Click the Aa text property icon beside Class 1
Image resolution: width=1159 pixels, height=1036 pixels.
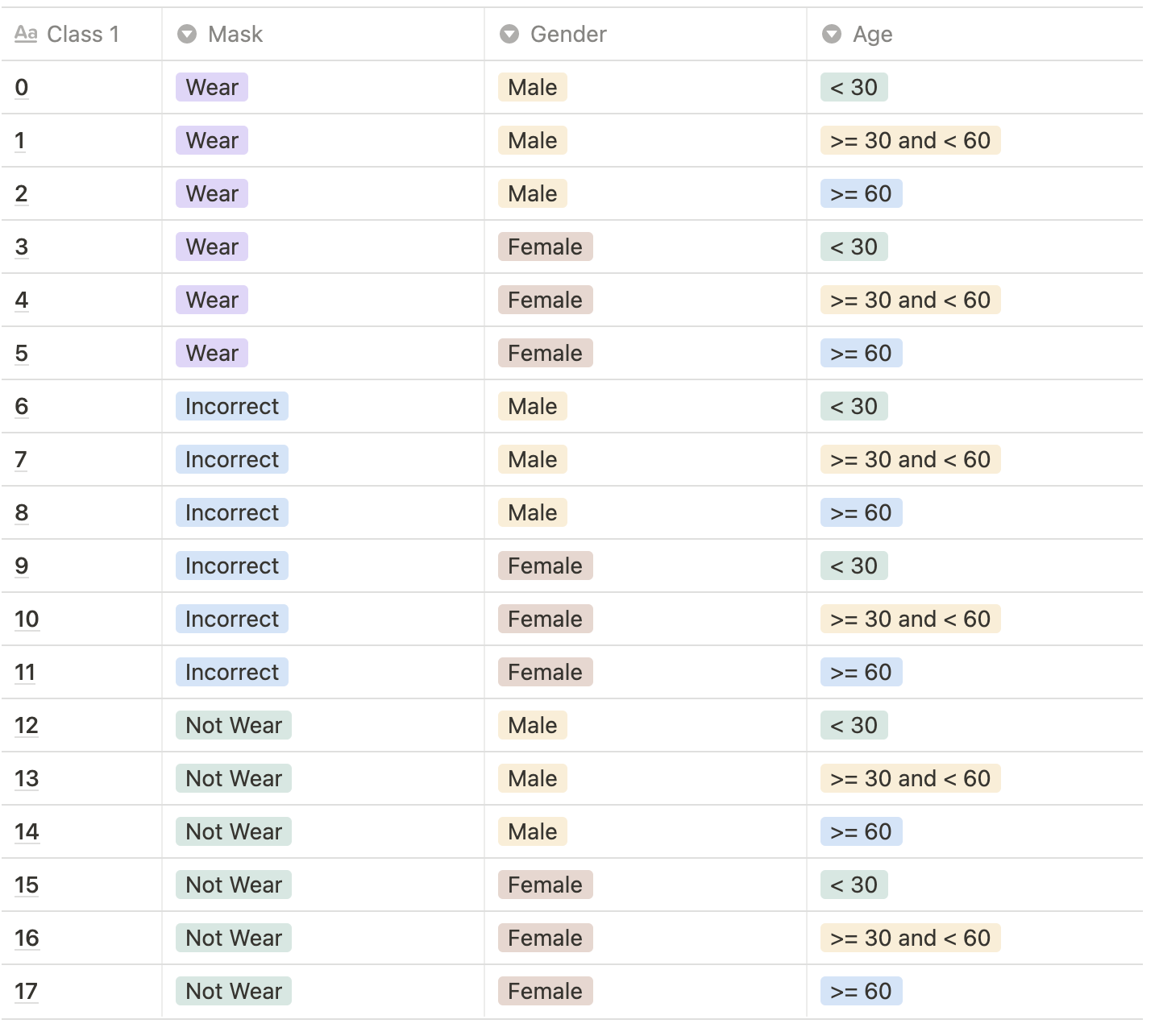pyautogui.click(x=27, y=34)
